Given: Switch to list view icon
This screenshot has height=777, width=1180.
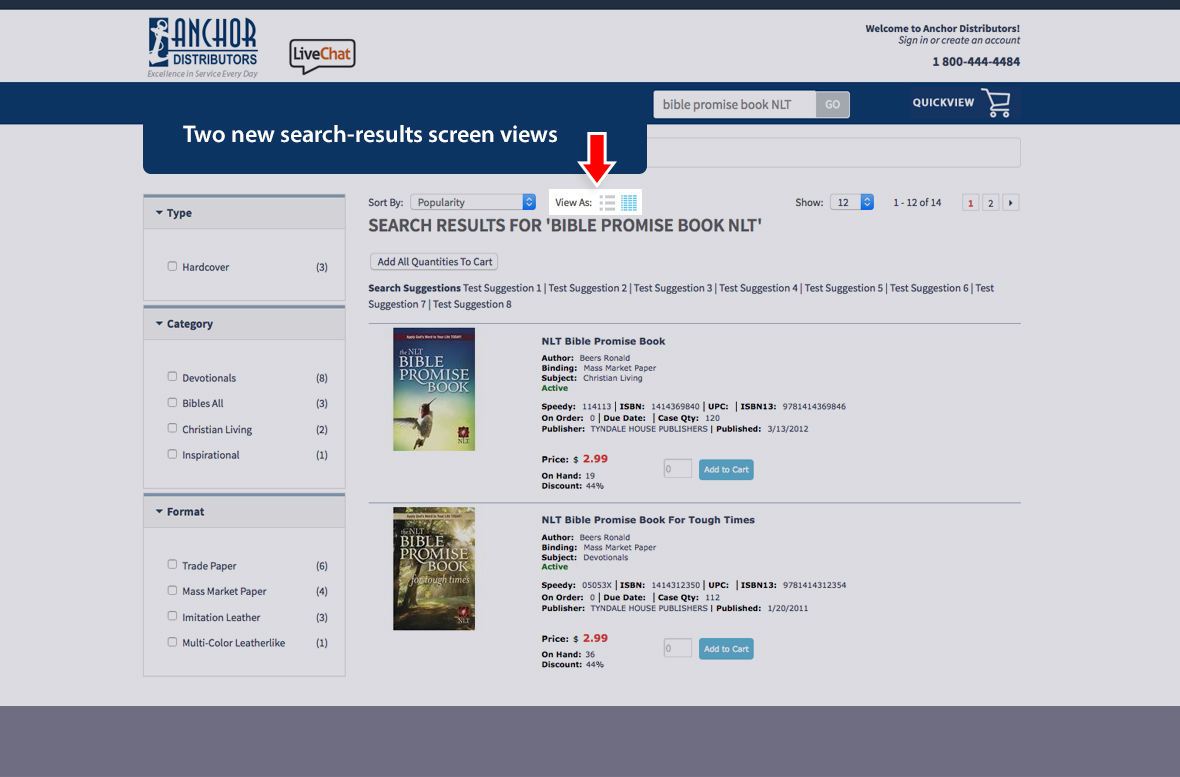Looking at the screenshot, I should [x=607, y=203].
